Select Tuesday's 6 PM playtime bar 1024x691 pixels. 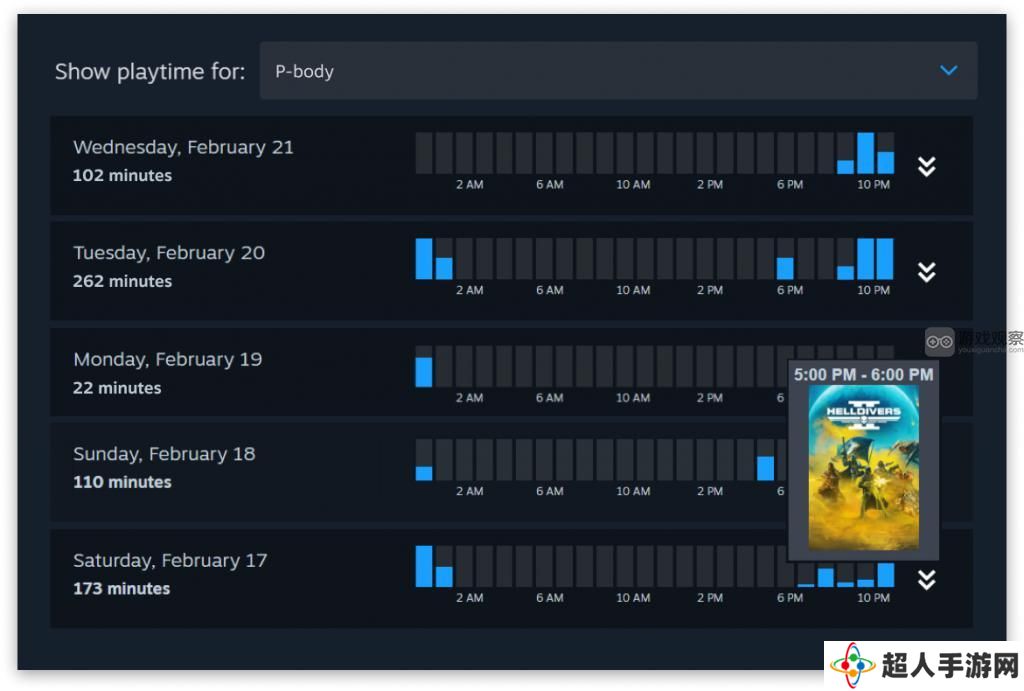point(785,268)
